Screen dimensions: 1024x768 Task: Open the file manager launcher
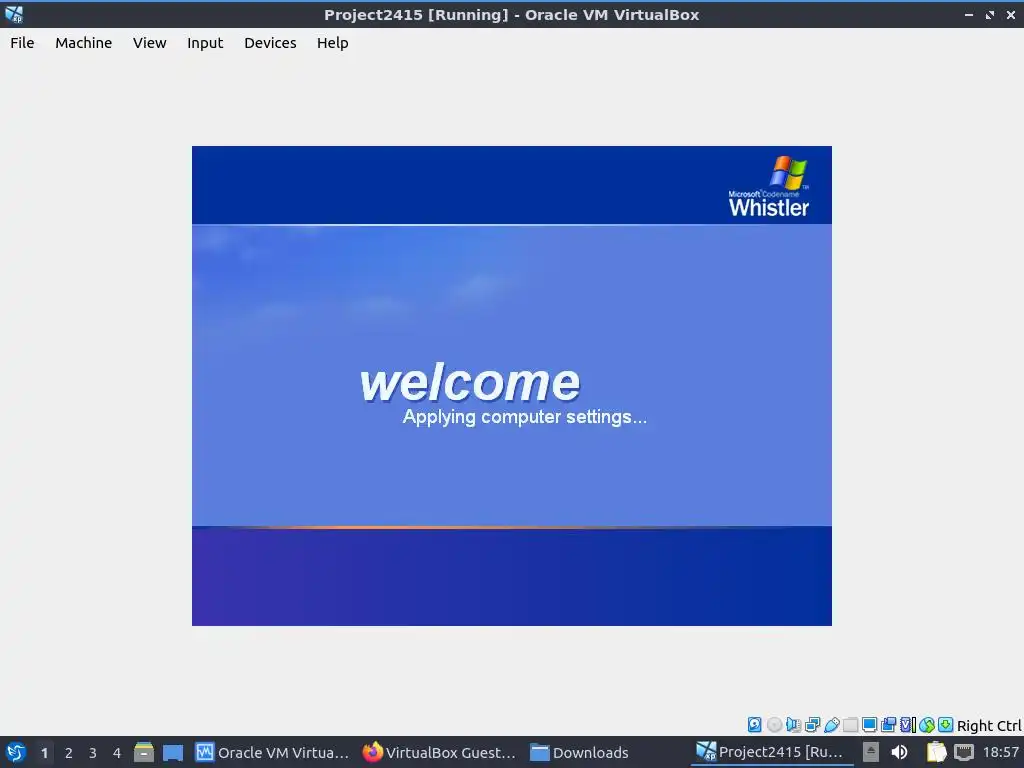144,752
